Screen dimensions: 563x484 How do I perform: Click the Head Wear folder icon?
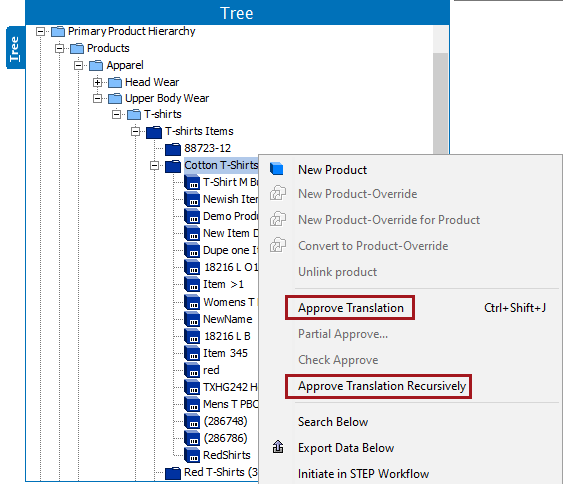115,82
